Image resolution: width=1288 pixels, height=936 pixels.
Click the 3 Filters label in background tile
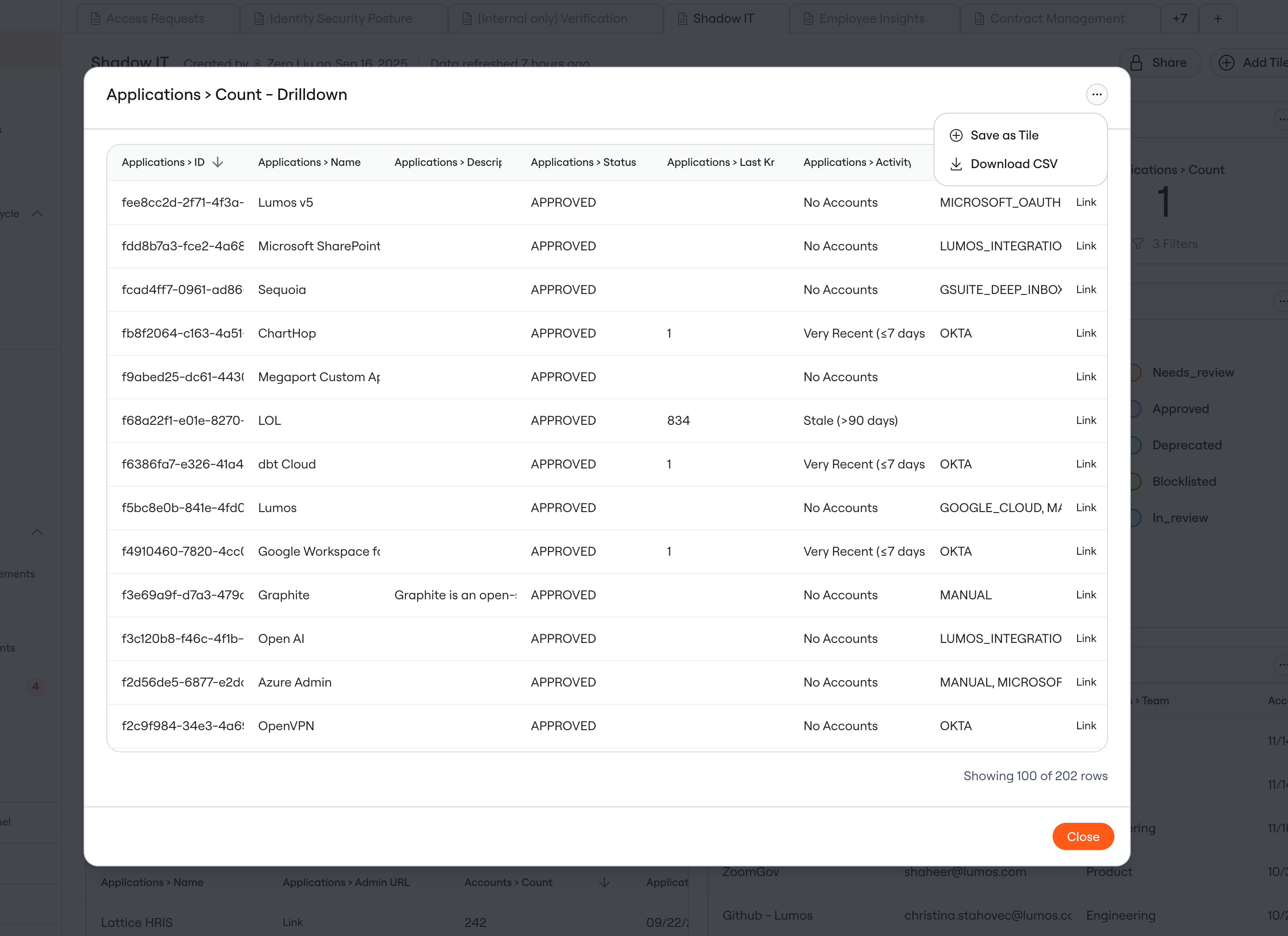1174,244
